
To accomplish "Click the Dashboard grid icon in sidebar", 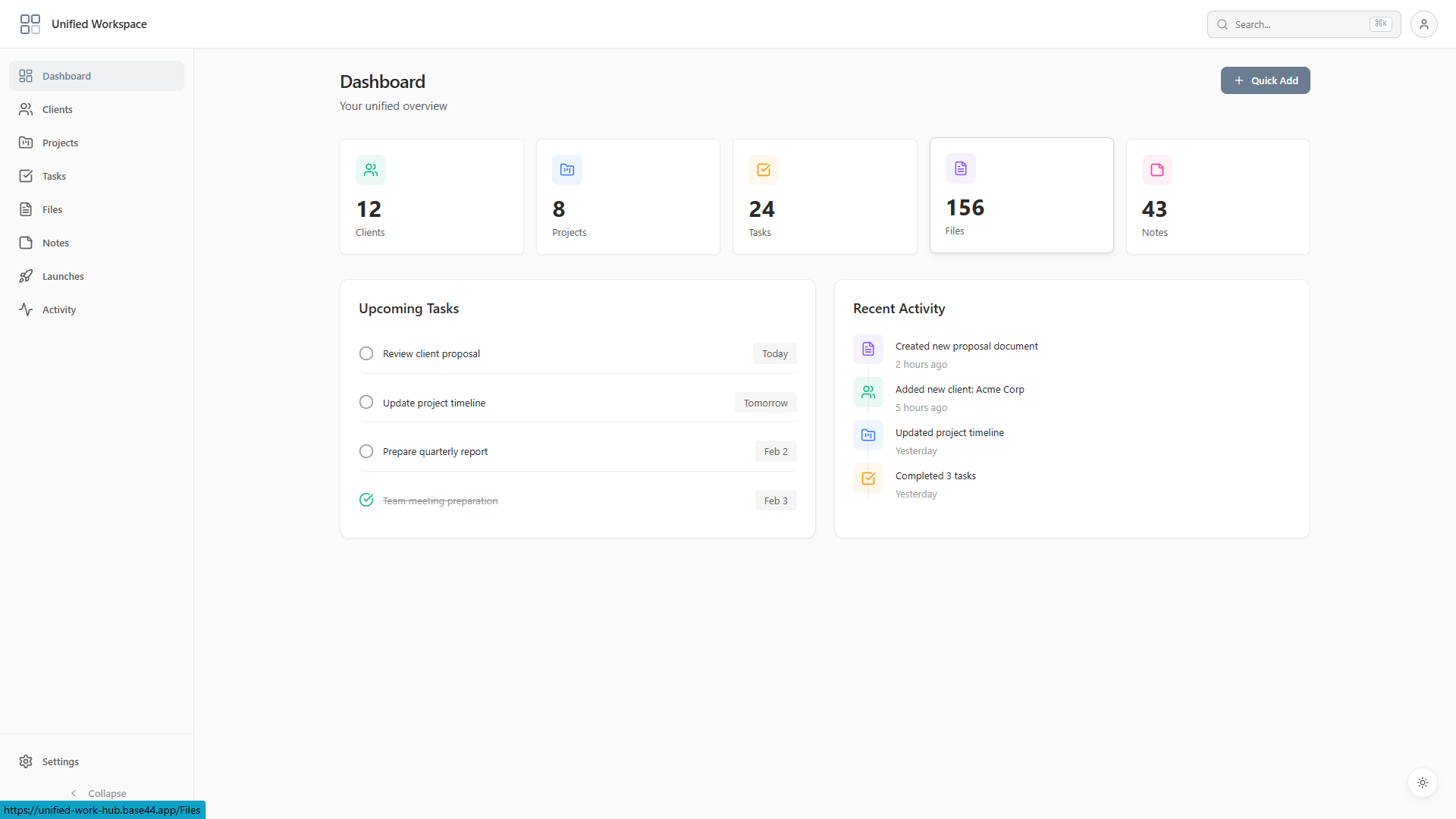I will (x=26, y=76).
